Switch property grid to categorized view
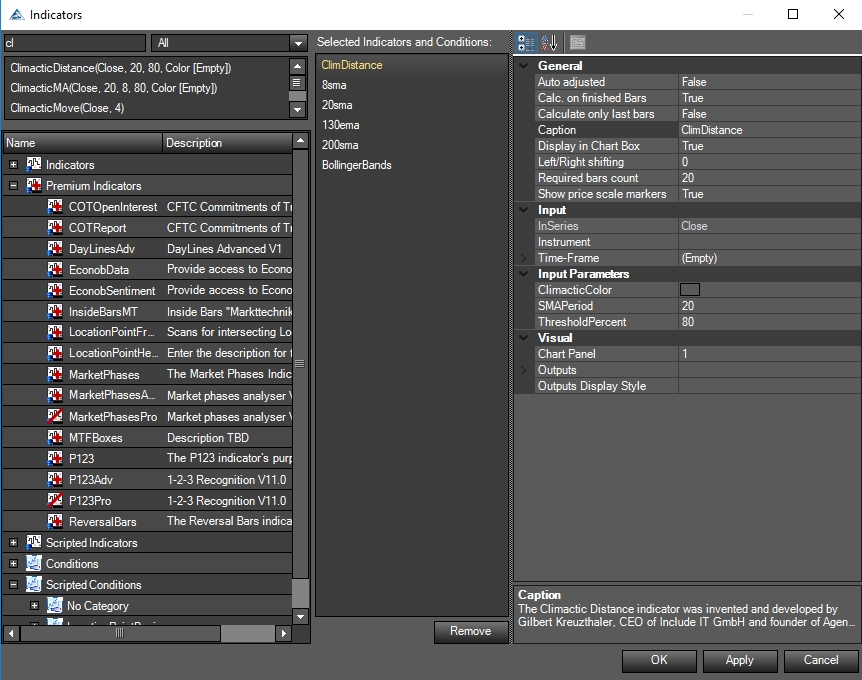Viewport: 862px width, 680px height. tap(525, 43)
